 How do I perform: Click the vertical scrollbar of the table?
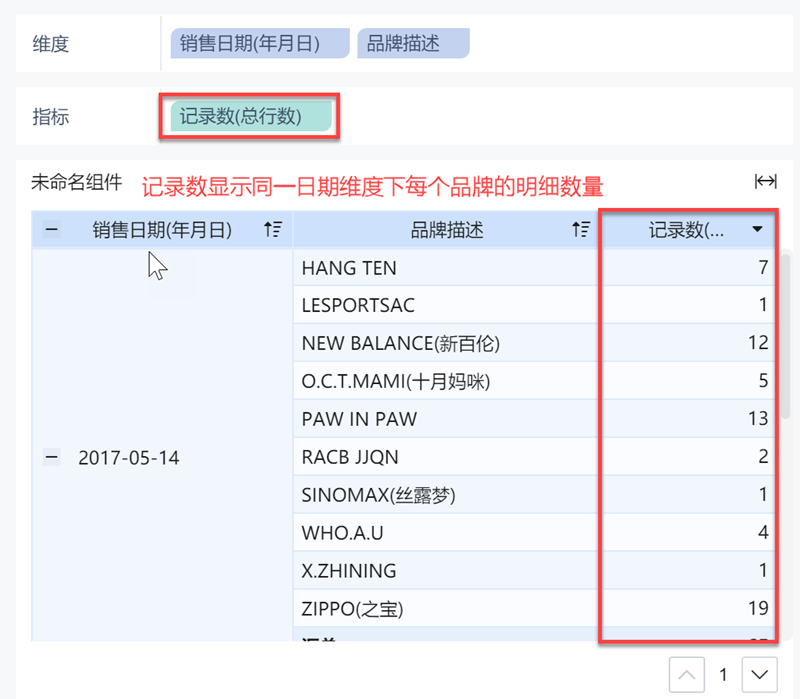coord(786,337)
